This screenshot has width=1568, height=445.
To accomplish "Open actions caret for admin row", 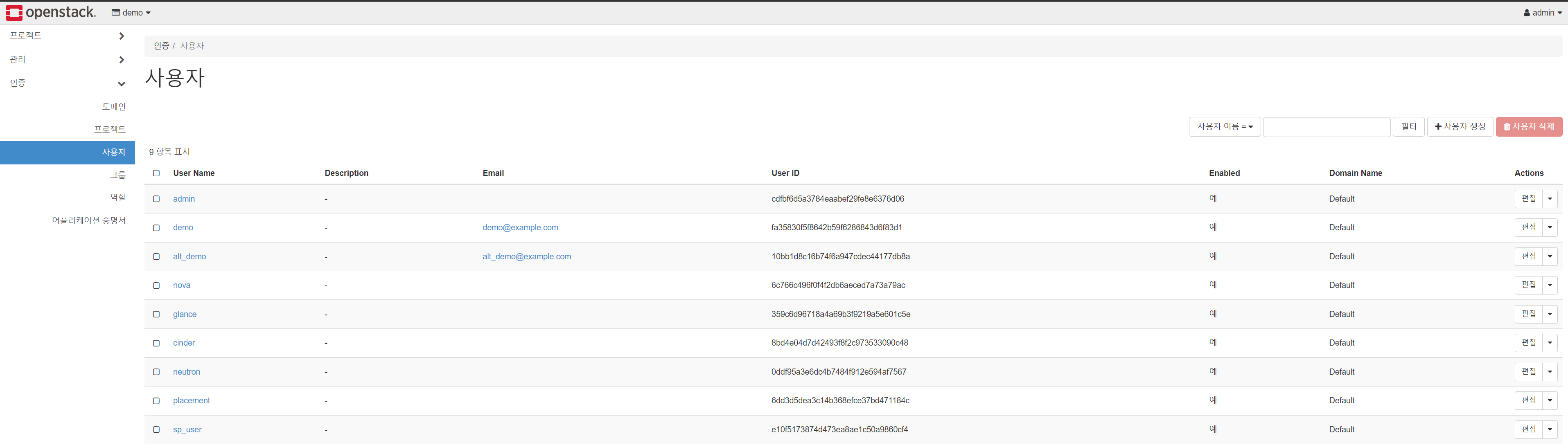I will tap(1550, 199).
